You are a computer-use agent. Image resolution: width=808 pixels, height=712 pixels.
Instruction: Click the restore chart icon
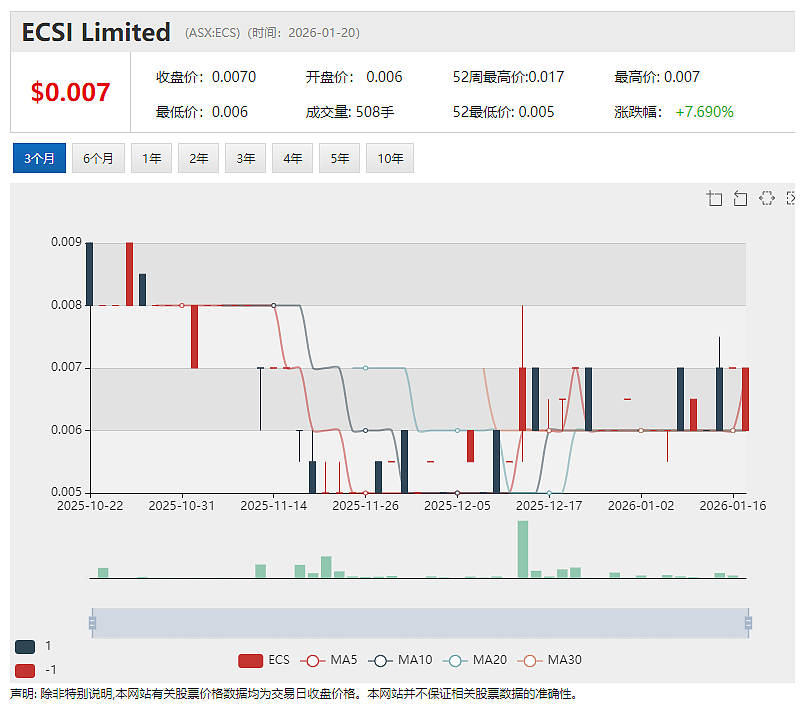pos(767,198)
